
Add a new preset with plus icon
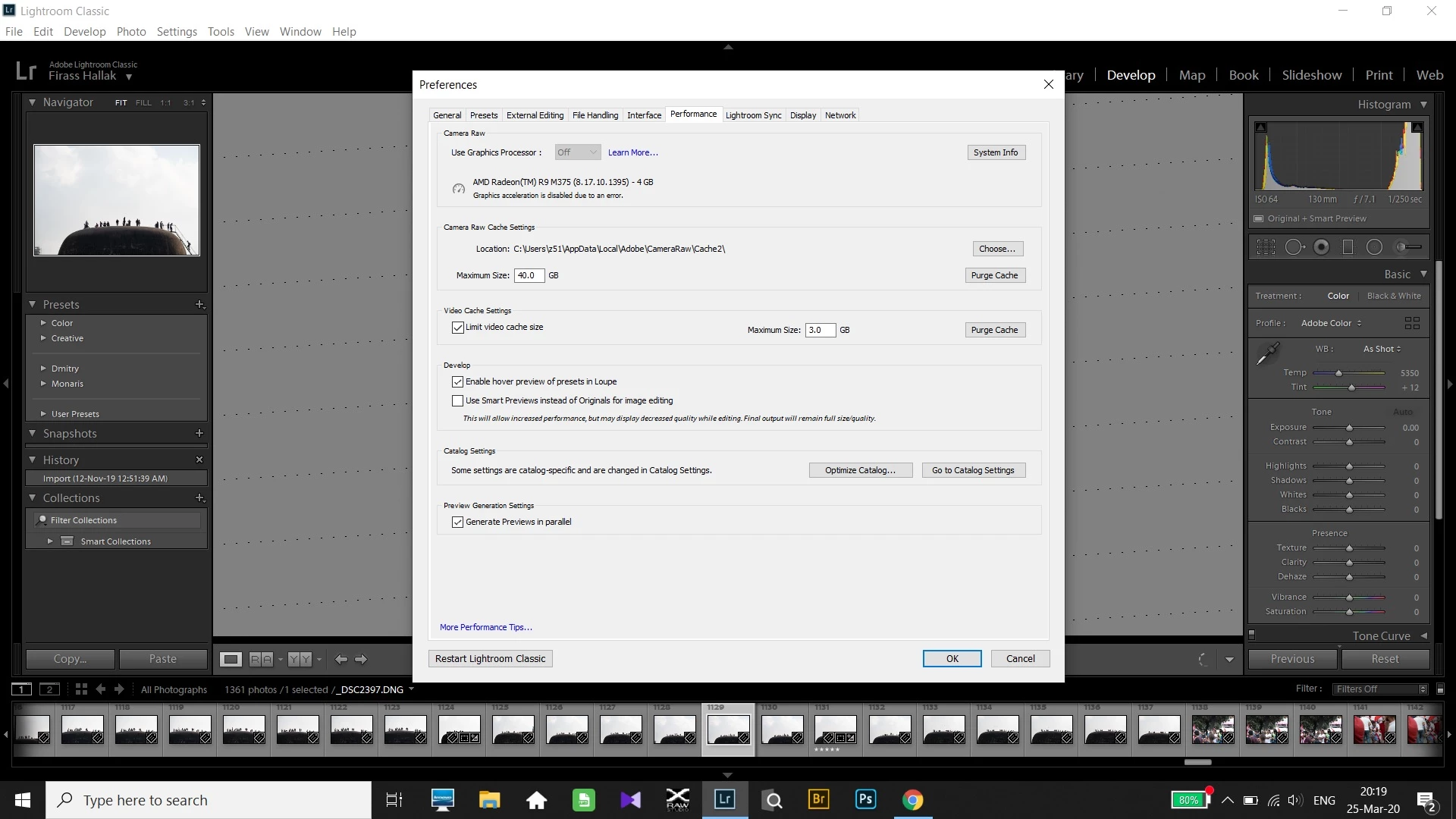click(199, 304)
